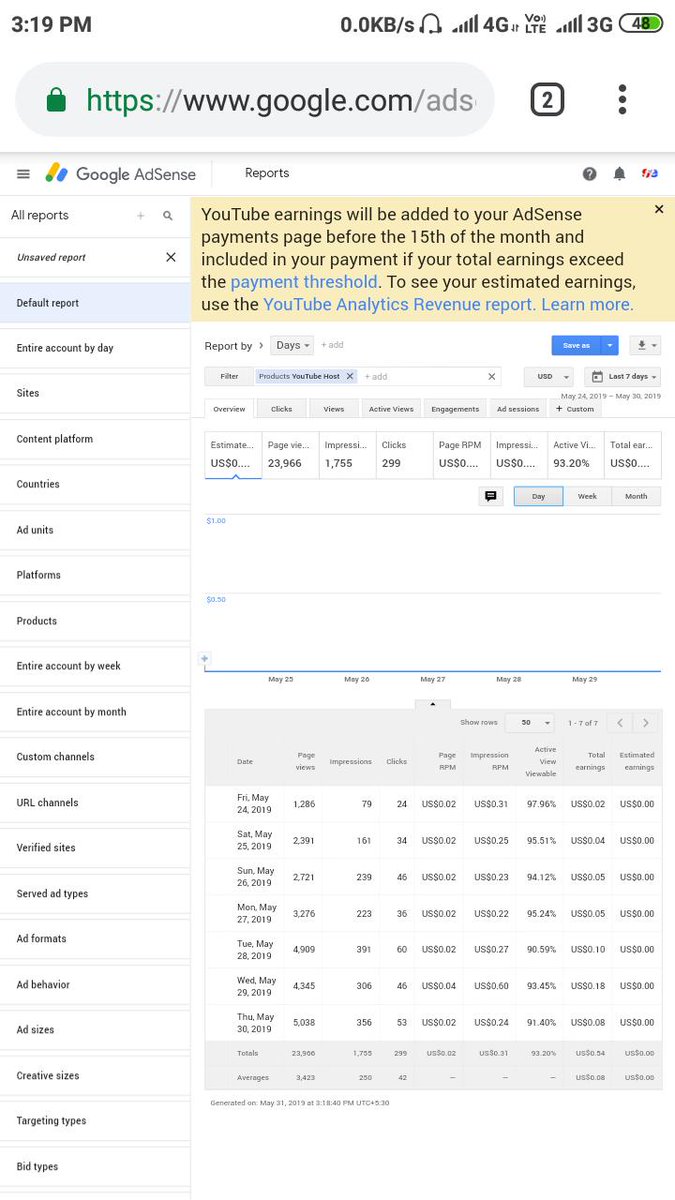Screen dimensions: 675x1200
Task: Select the Active View 93.20% metric card
Action: [x=575, y=455]
